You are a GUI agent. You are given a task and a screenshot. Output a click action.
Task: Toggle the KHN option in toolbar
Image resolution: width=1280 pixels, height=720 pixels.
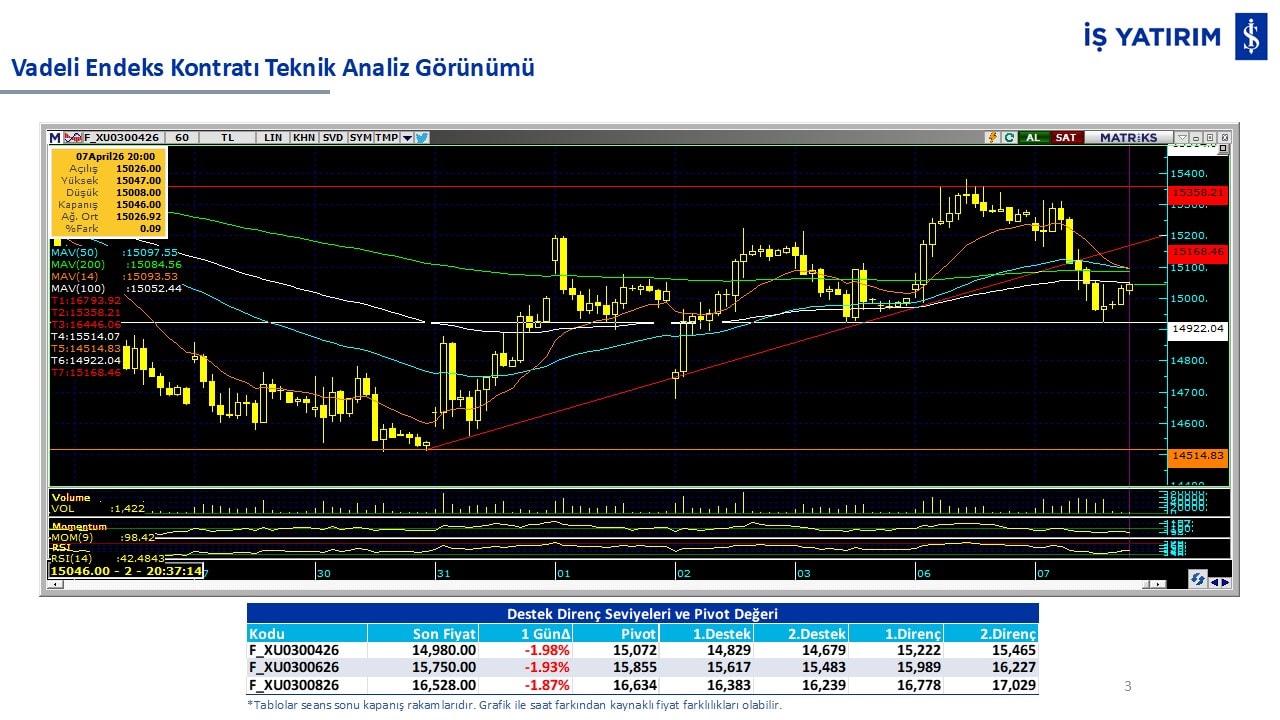point(304,137)
